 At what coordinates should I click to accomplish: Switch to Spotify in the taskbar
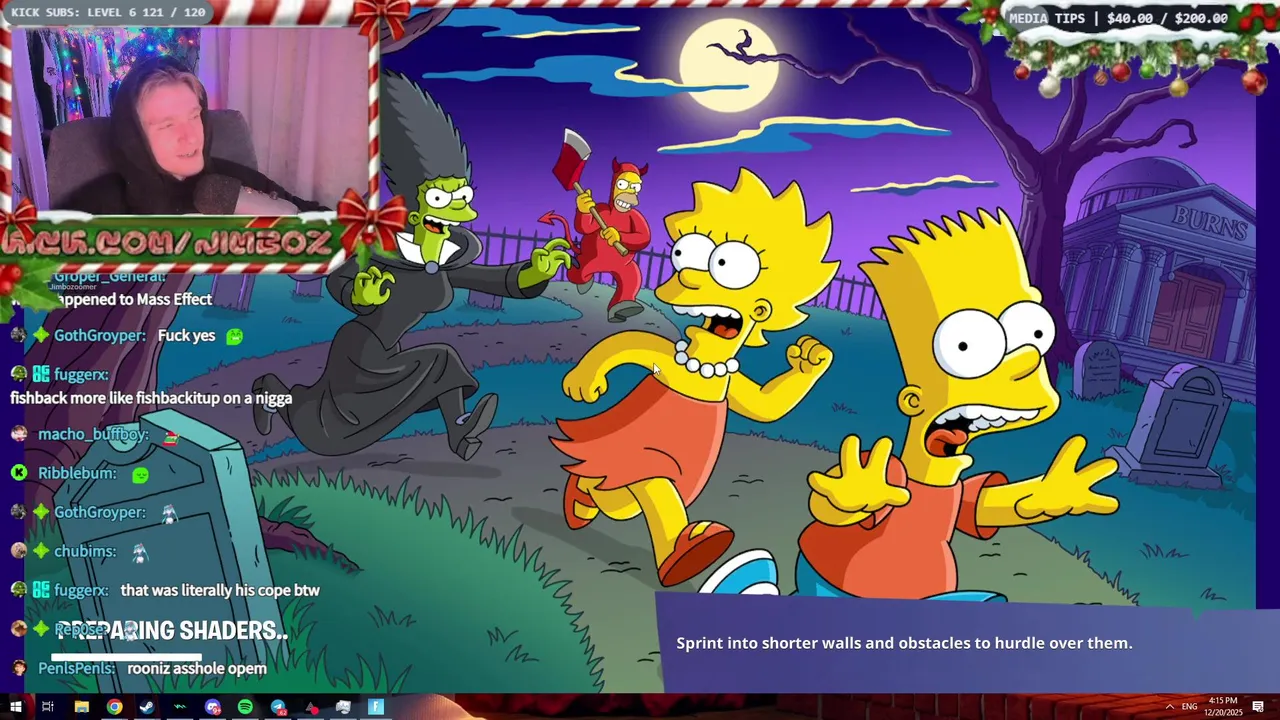(245, 707)
